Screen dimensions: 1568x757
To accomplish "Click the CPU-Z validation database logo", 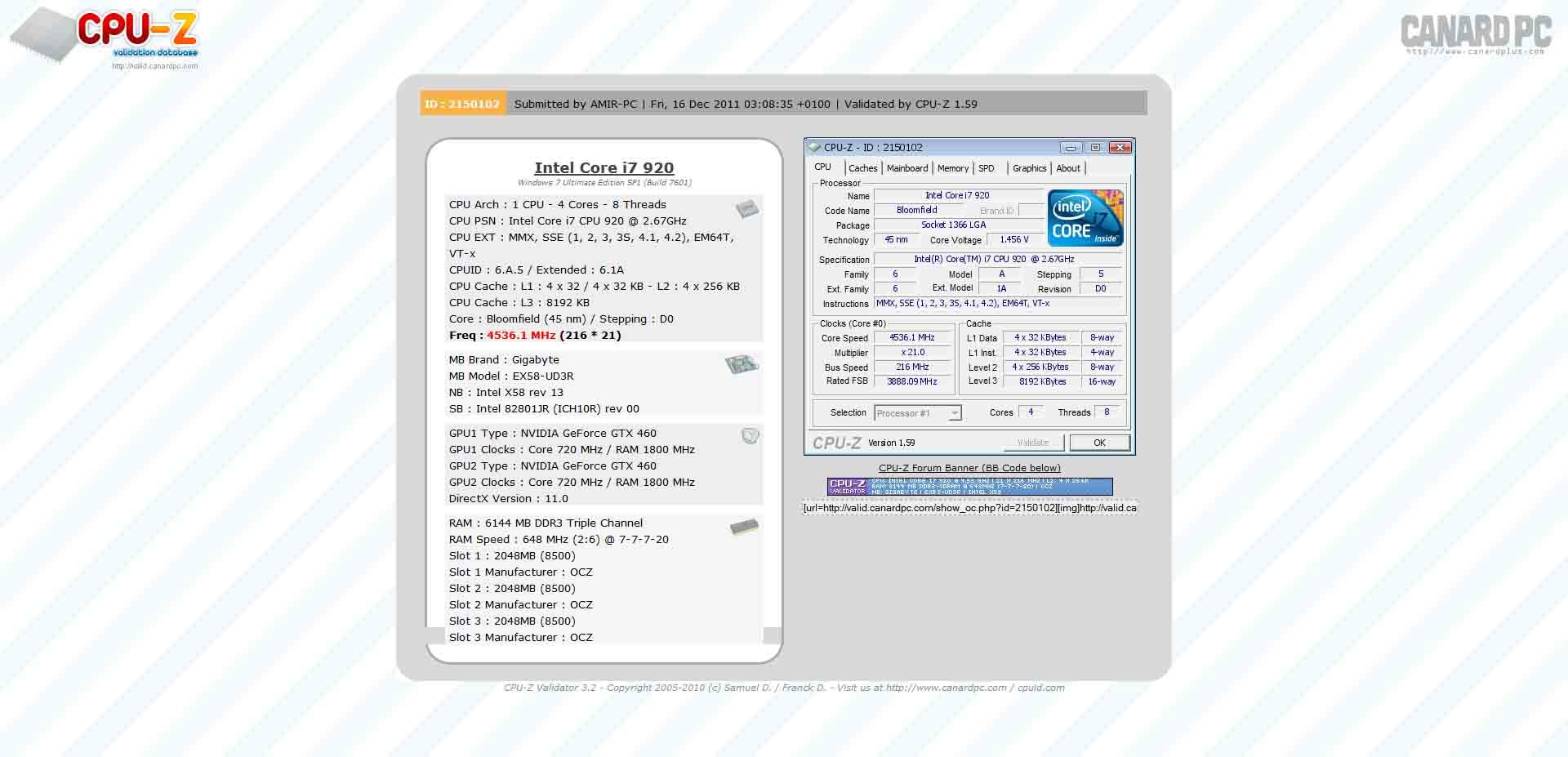I will coord(105,37).
